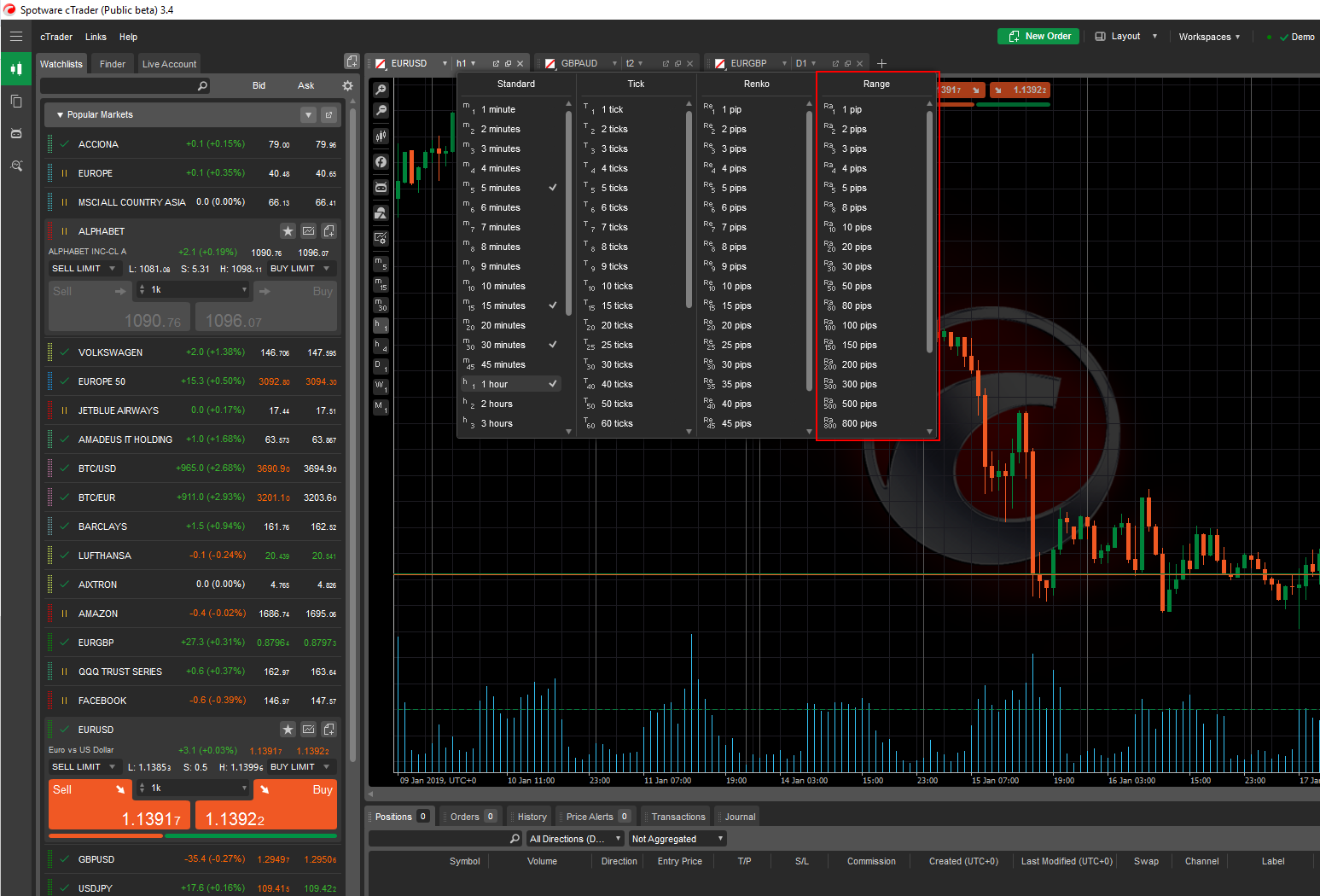1320x896 pixels.
Task: Click the New Order button
Action: tap(1038, 36)
